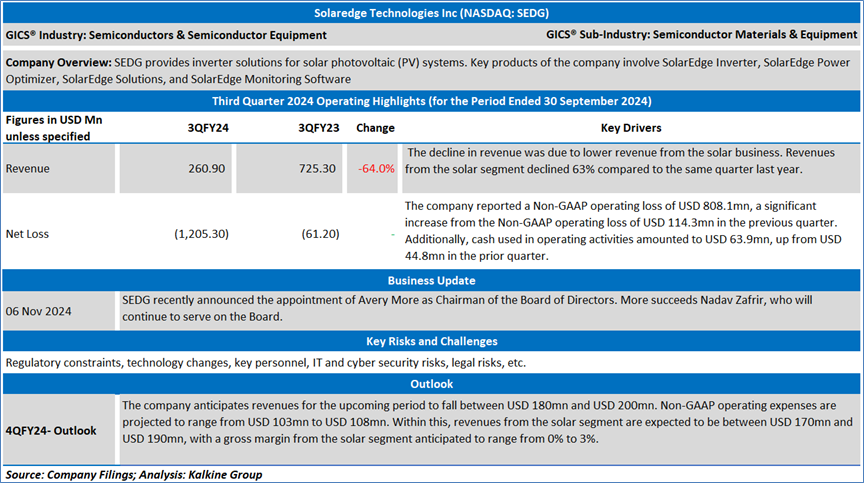This screenshot has height=483, width=864.
Task: Click the Outlook section header
Action: pos(431,384)
